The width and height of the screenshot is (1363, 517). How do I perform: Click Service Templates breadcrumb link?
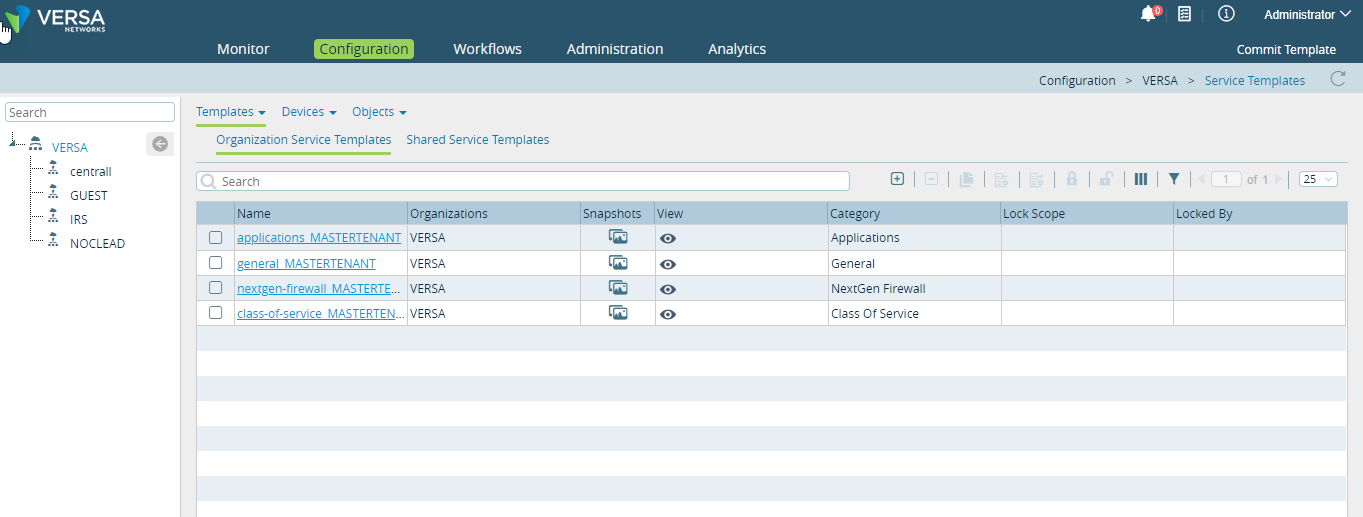[x=1255, y=80]
